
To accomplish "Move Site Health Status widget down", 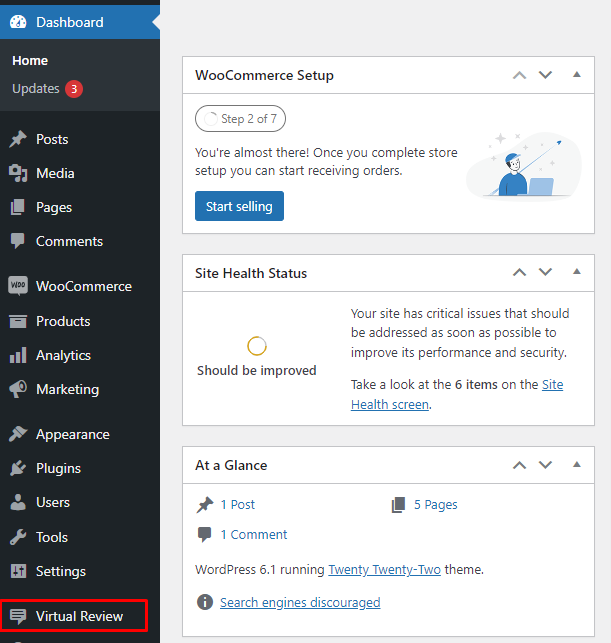I will [x=545, y=272].
